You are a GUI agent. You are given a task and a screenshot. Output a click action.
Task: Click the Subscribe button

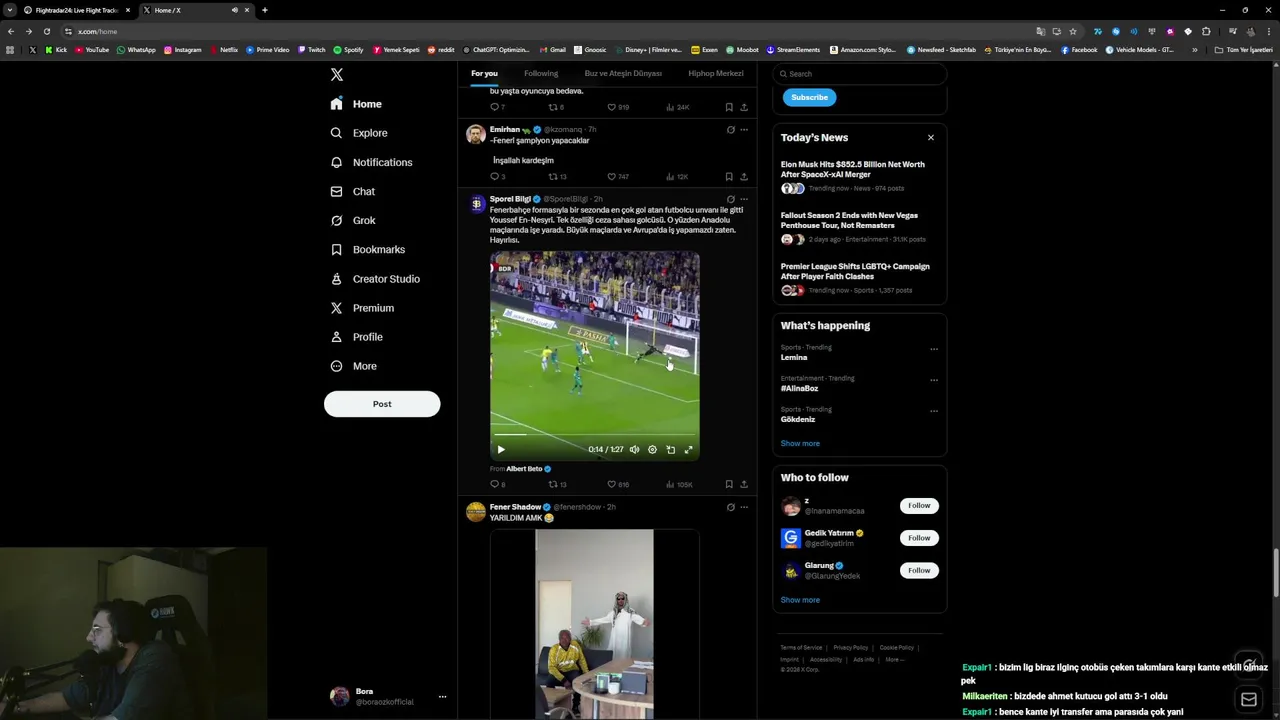(809, 97)
